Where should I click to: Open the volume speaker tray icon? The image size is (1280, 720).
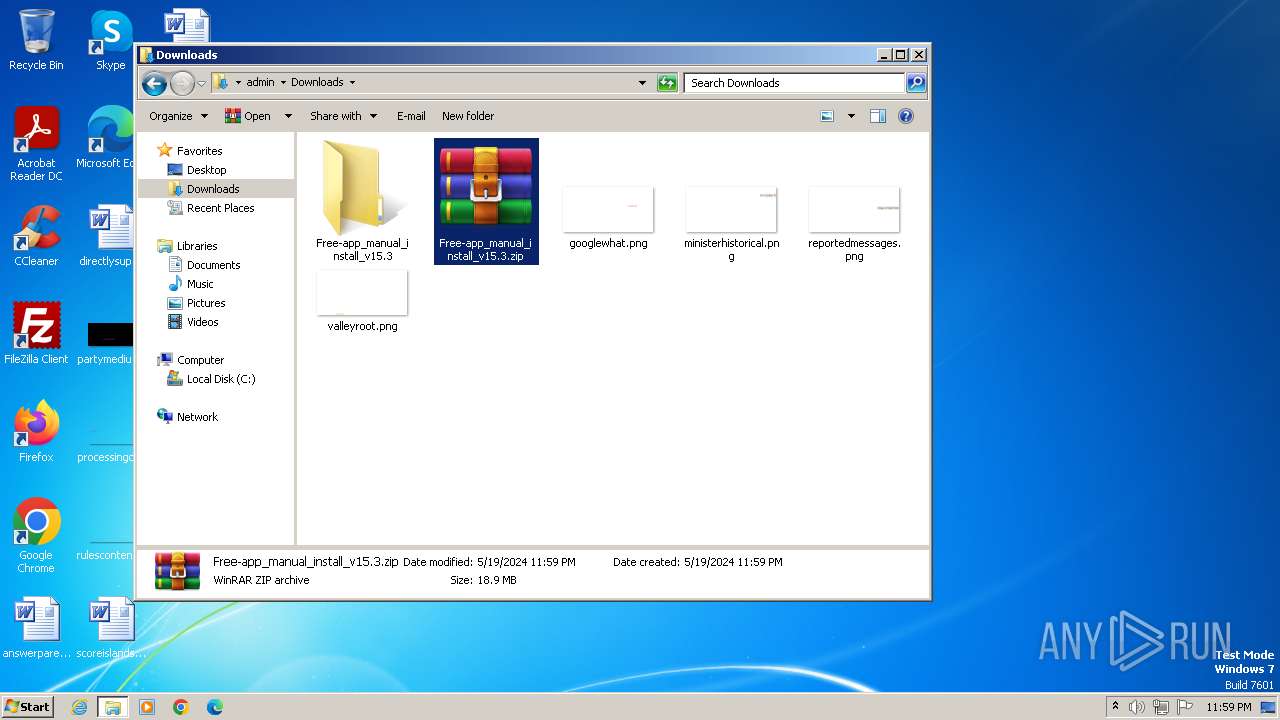tap(1137, 707)
